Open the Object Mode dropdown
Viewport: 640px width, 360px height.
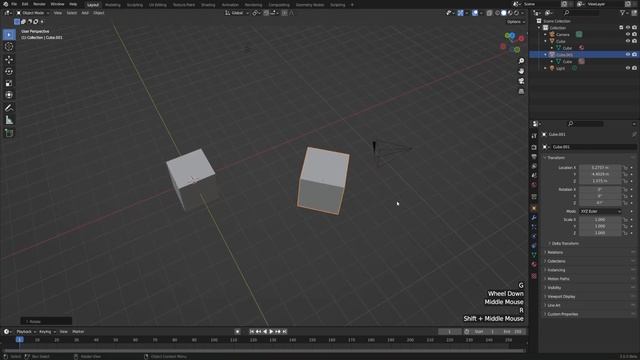[x=33, y=13]
